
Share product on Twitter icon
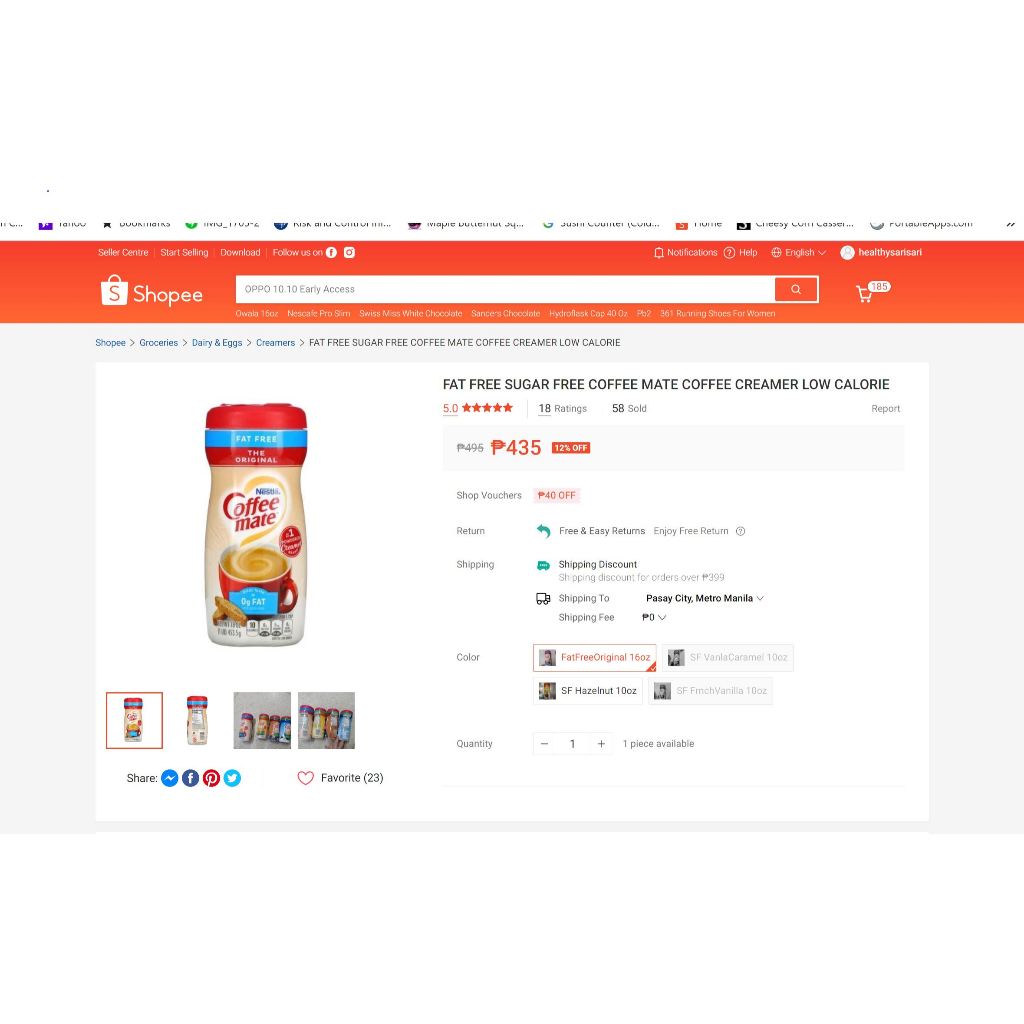click(x=232, y=778)
